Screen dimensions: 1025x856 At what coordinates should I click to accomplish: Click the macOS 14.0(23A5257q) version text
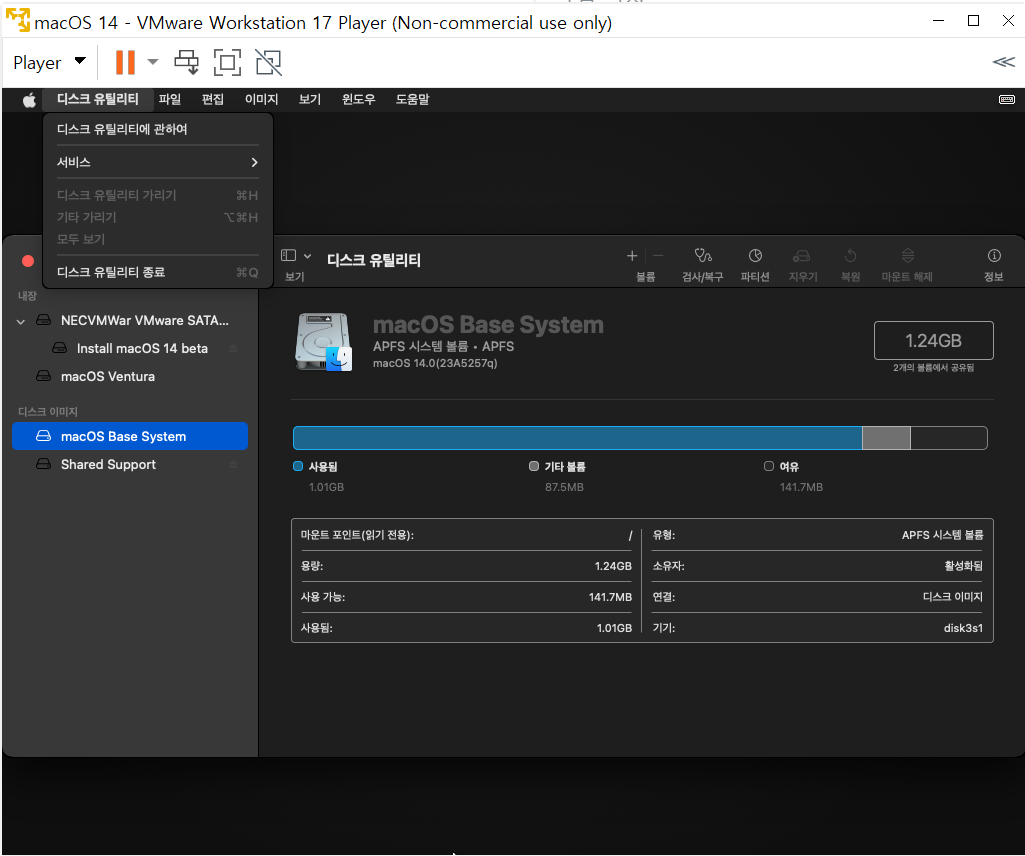click(435, 363)
